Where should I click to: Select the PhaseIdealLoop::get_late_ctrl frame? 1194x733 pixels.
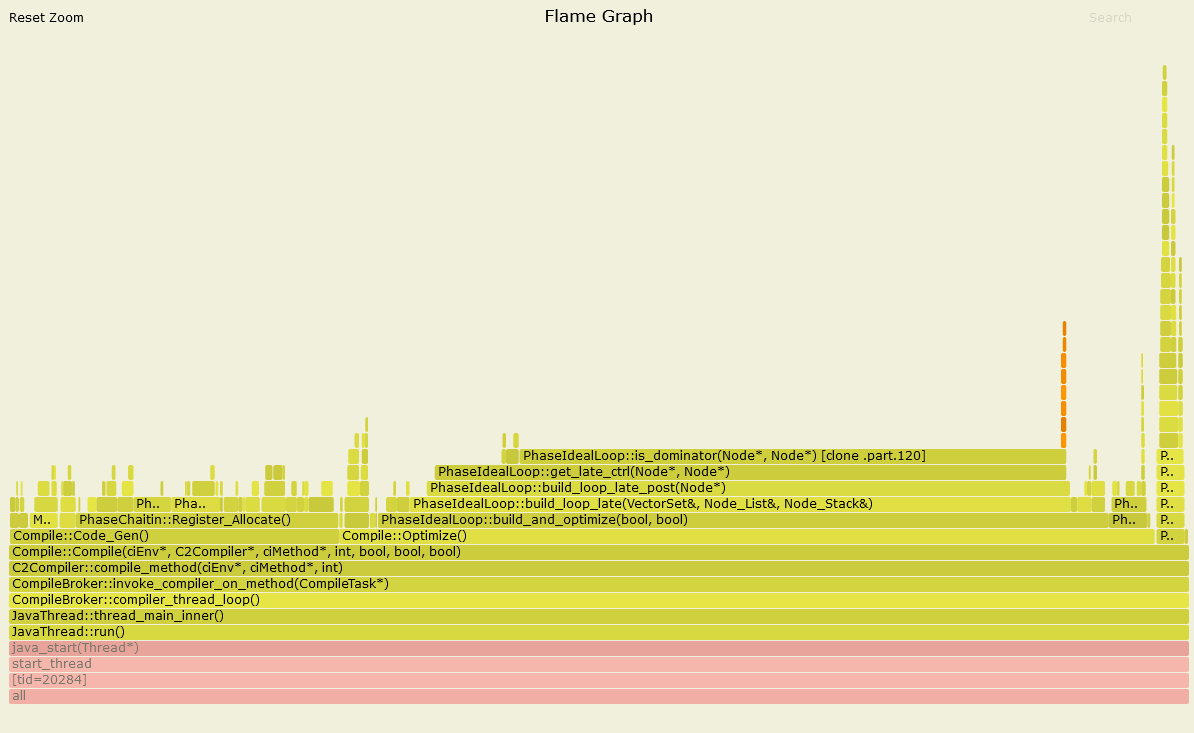(750, 472)
